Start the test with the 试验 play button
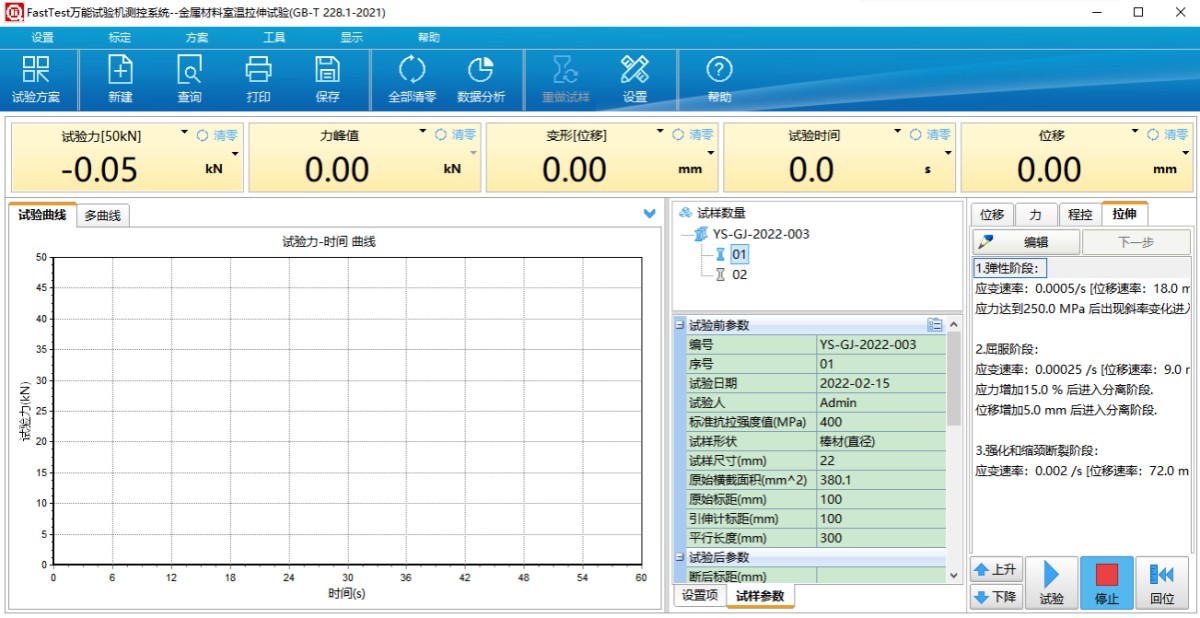Image resolution: width=1200 pixels, height=618 pixels. click(x=1052, y=583)
